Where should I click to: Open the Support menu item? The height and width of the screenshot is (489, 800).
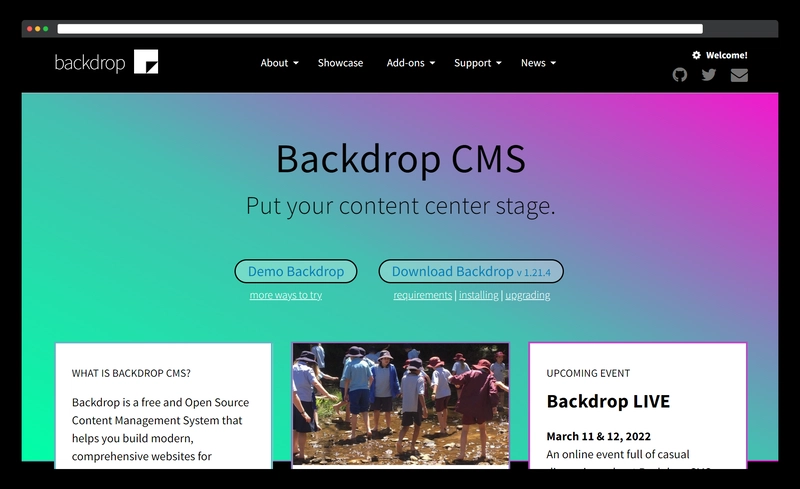[x=472, y=63]
